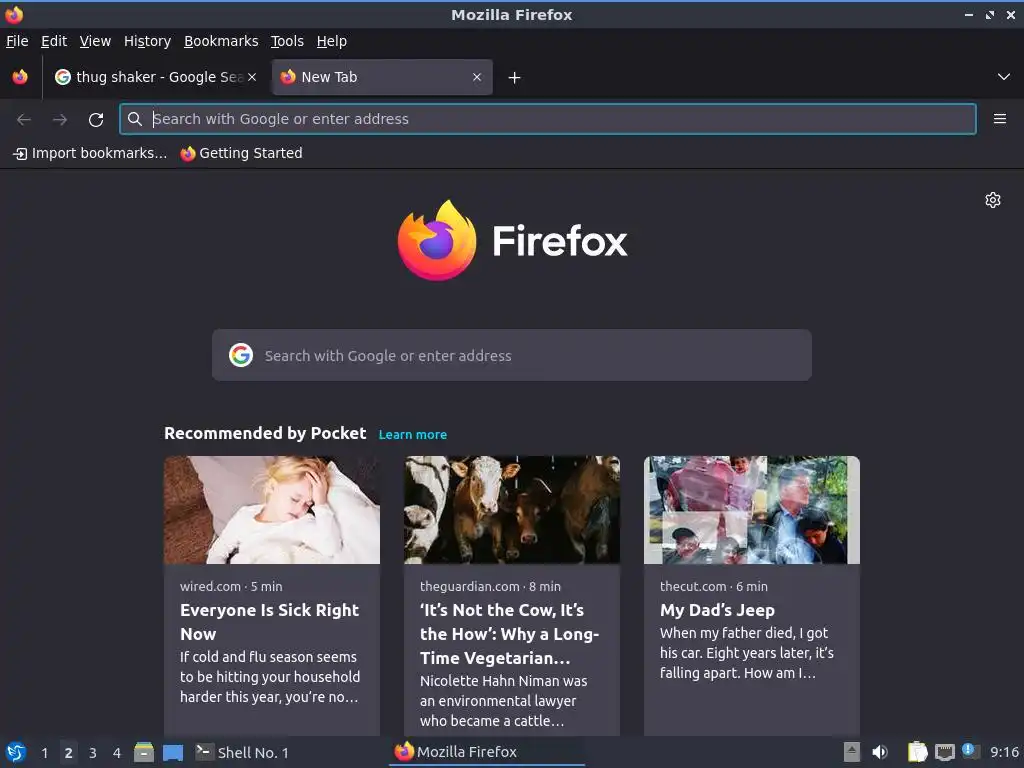Switch to workspace 2 in taskbar

point(69,753)
